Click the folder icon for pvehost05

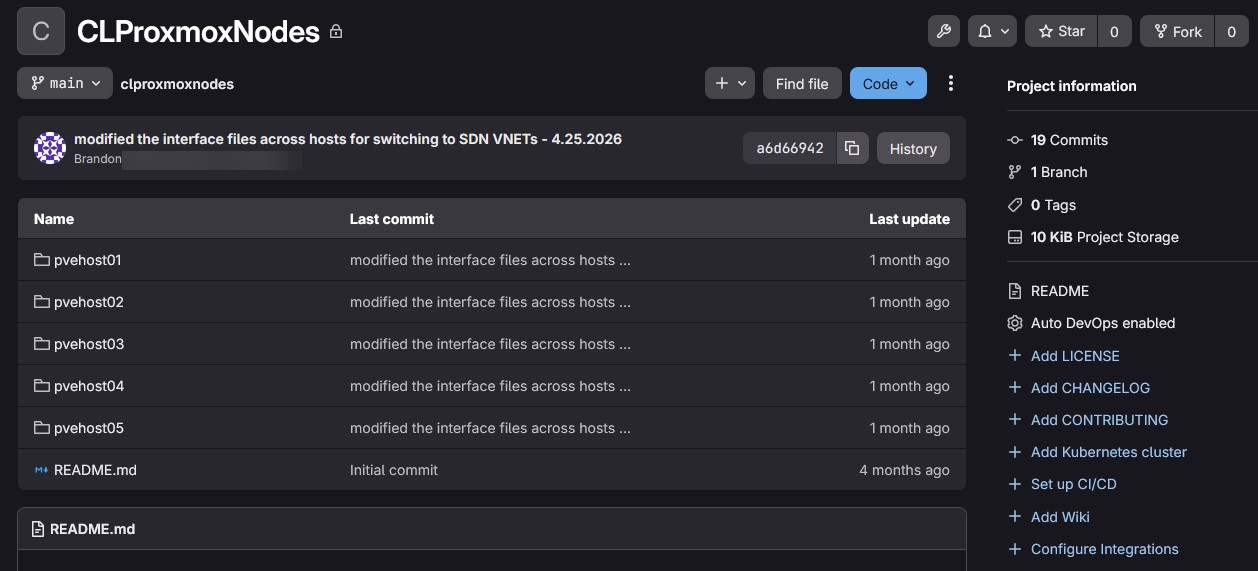tap(41, 428)
